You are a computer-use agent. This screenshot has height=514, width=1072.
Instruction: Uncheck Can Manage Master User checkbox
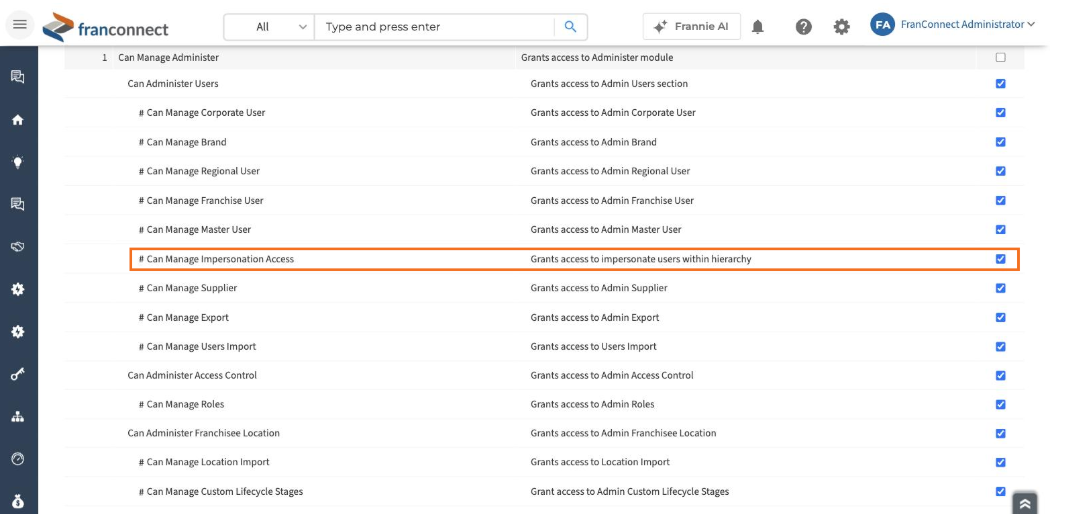click(x=1001, y=229)
